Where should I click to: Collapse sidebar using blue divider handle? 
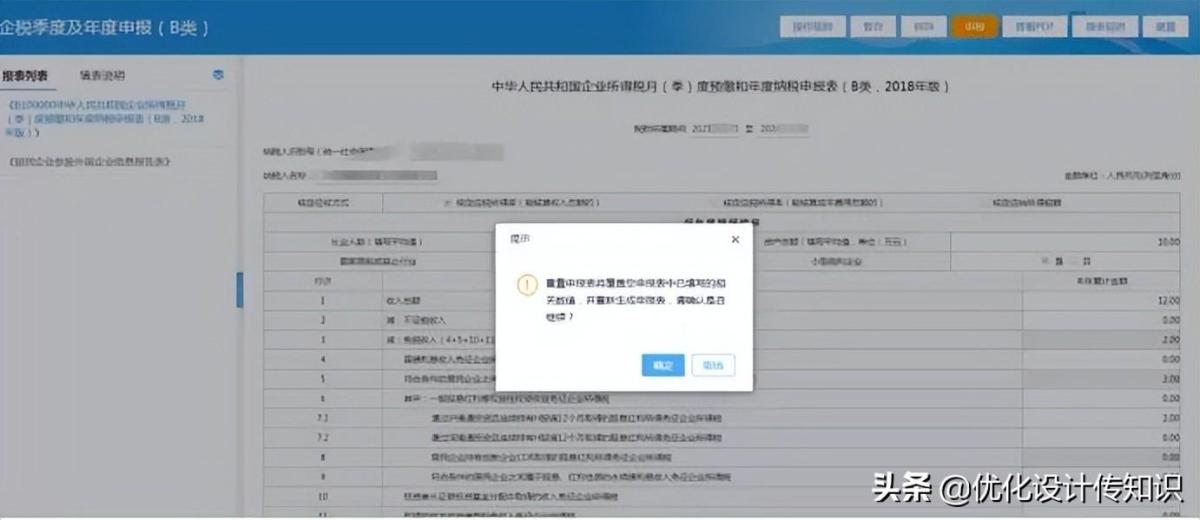click(x=239, y=290)
